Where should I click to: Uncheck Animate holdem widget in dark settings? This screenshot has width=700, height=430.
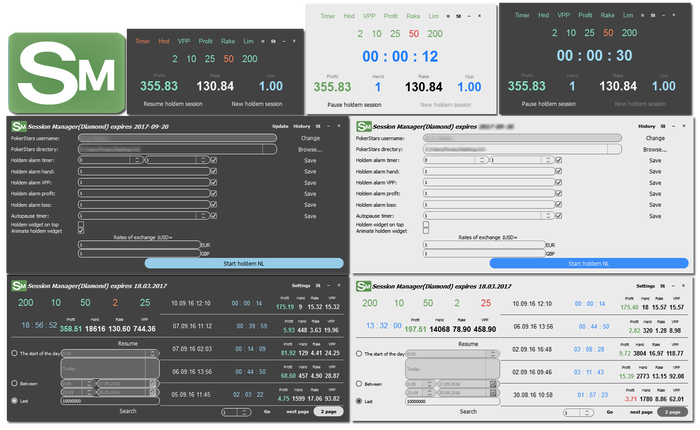tap(81, 231)
